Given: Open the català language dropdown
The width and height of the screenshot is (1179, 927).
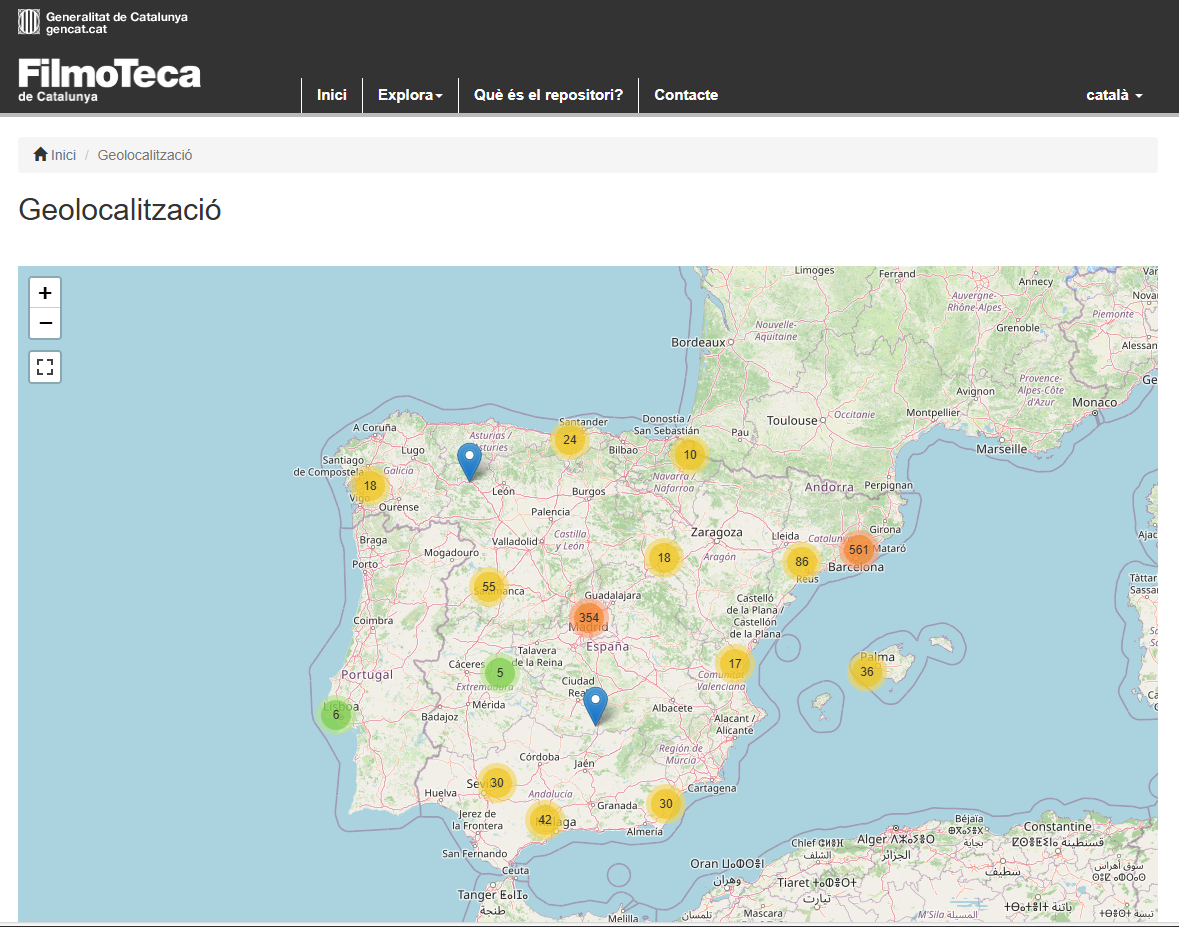Looking at the screenshot, I should coord(1114,95).
